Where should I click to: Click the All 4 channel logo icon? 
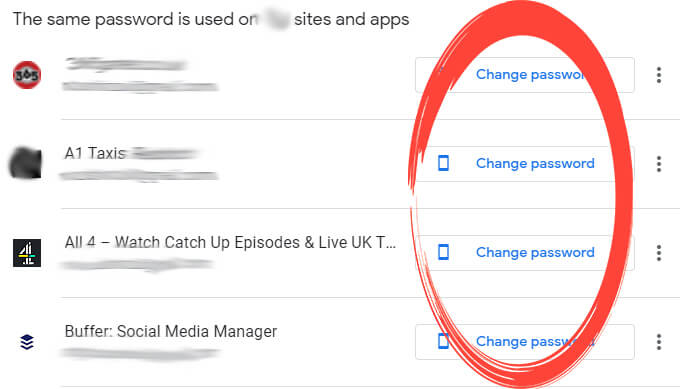(x=27, y=253)
